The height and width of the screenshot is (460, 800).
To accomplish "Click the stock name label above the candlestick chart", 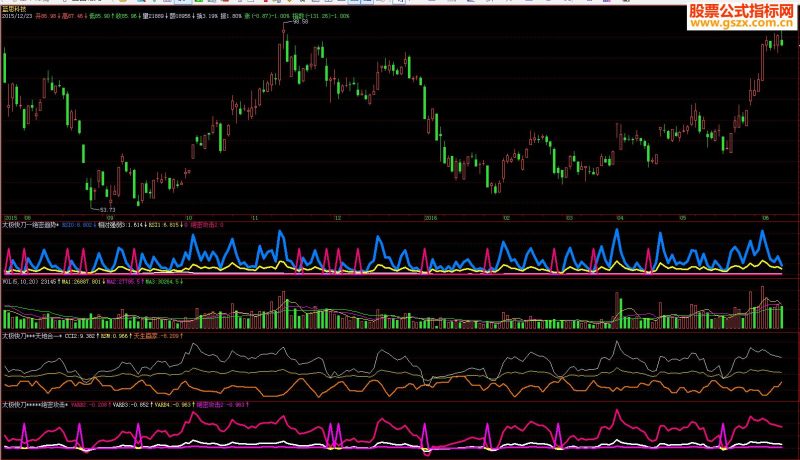I will click(10, 9).
